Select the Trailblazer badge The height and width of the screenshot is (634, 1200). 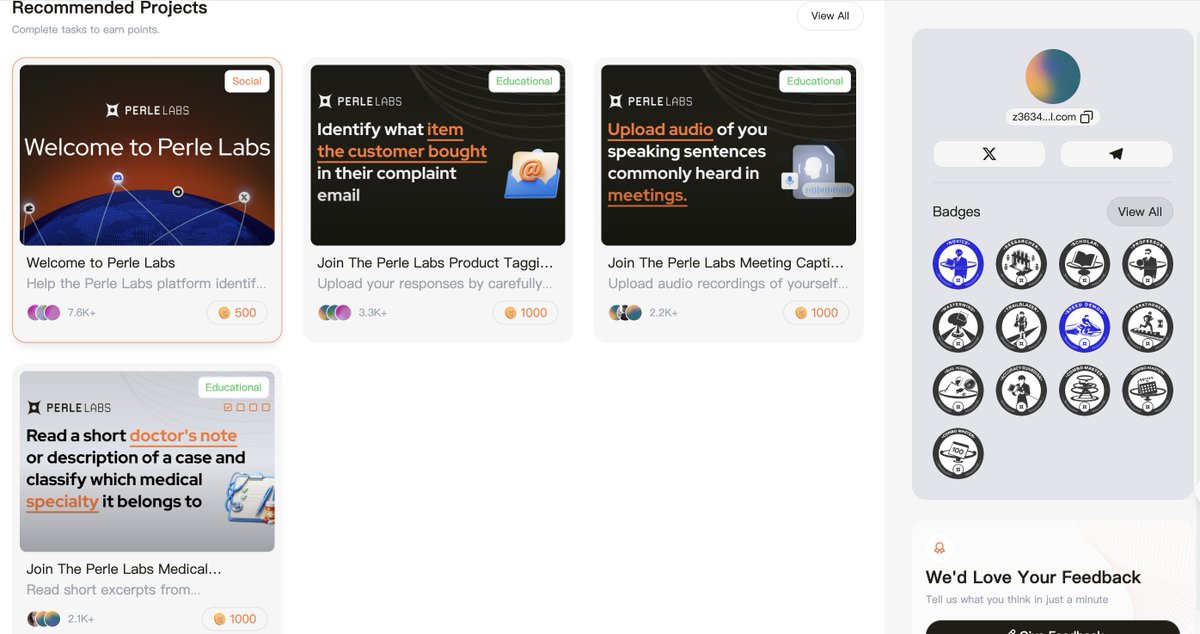pos(1021,327)
